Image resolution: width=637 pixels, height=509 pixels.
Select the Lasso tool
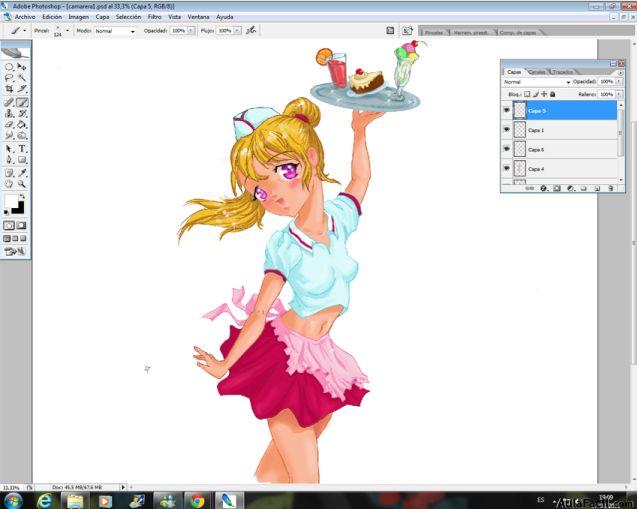click(x=9, y=78)
